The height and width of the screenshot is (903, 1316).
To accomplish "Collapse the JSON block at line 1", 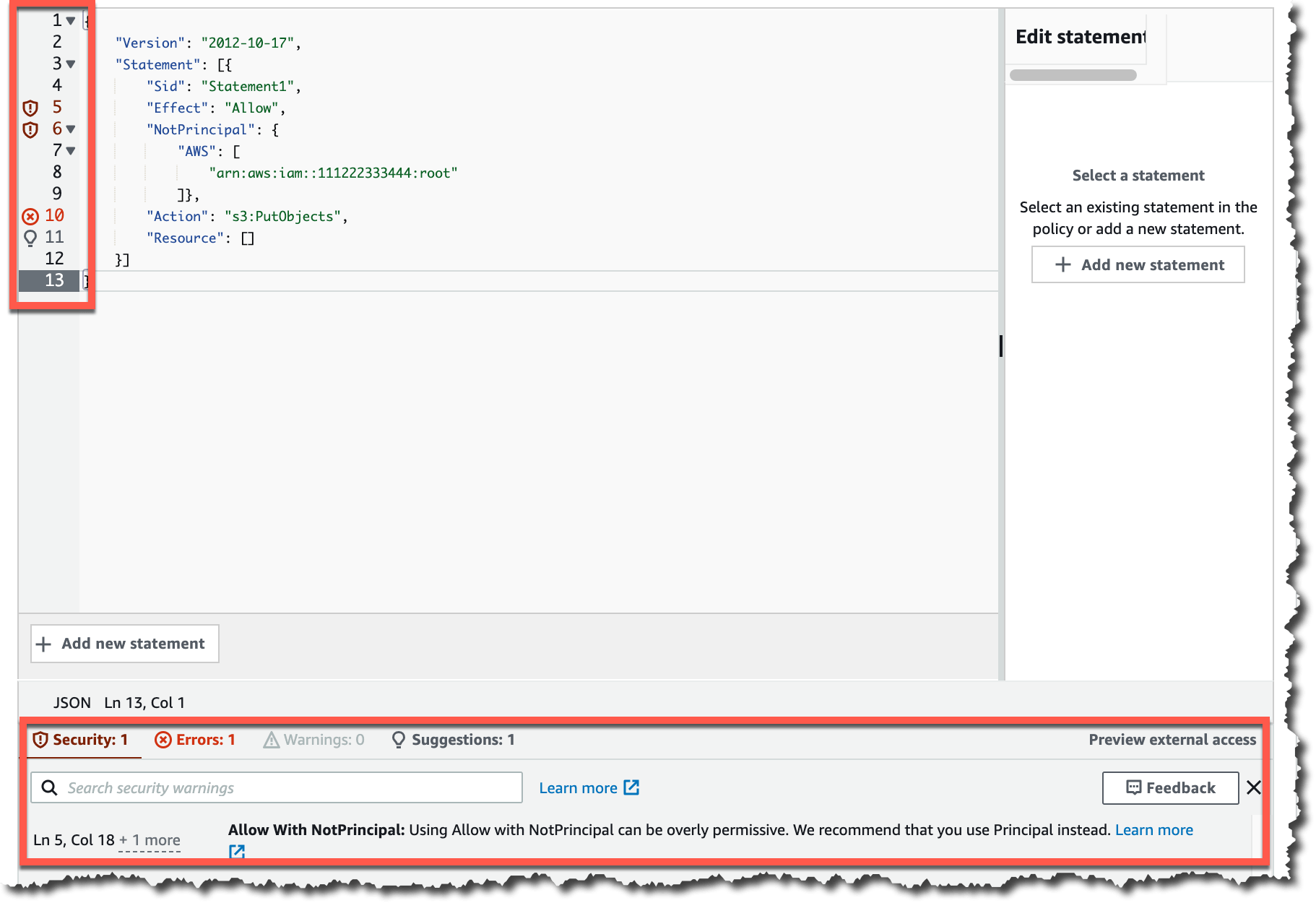I will [70, 20].
